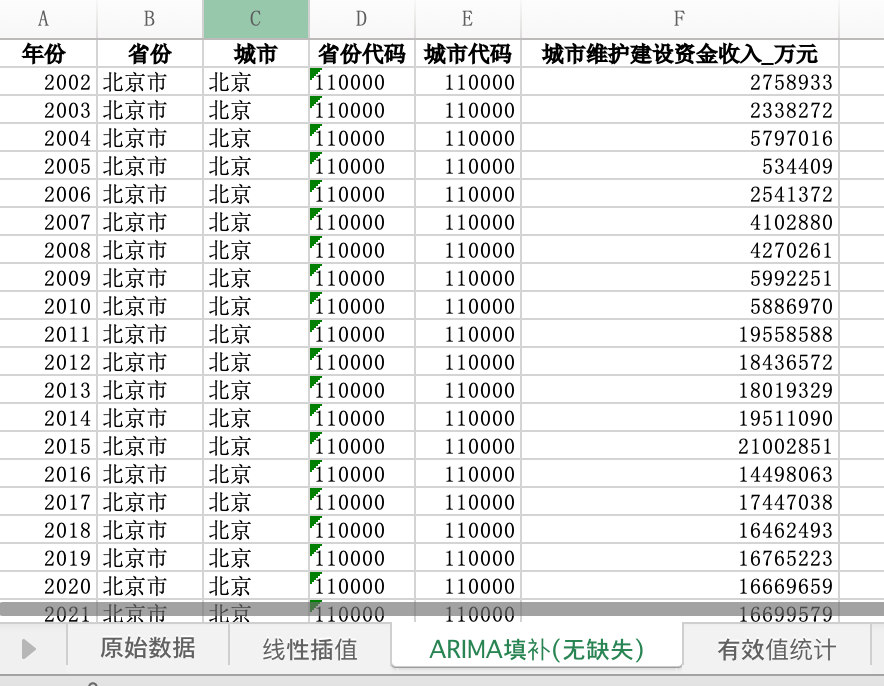
Task: Select the value 5886970 cell
Action: (x=680, y=306)
